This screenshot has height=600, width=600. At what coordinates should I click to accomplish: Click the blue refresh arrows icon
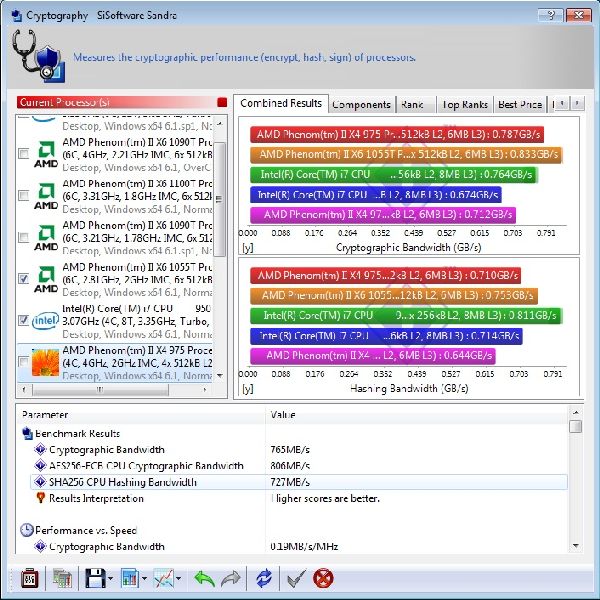point(264,578)
